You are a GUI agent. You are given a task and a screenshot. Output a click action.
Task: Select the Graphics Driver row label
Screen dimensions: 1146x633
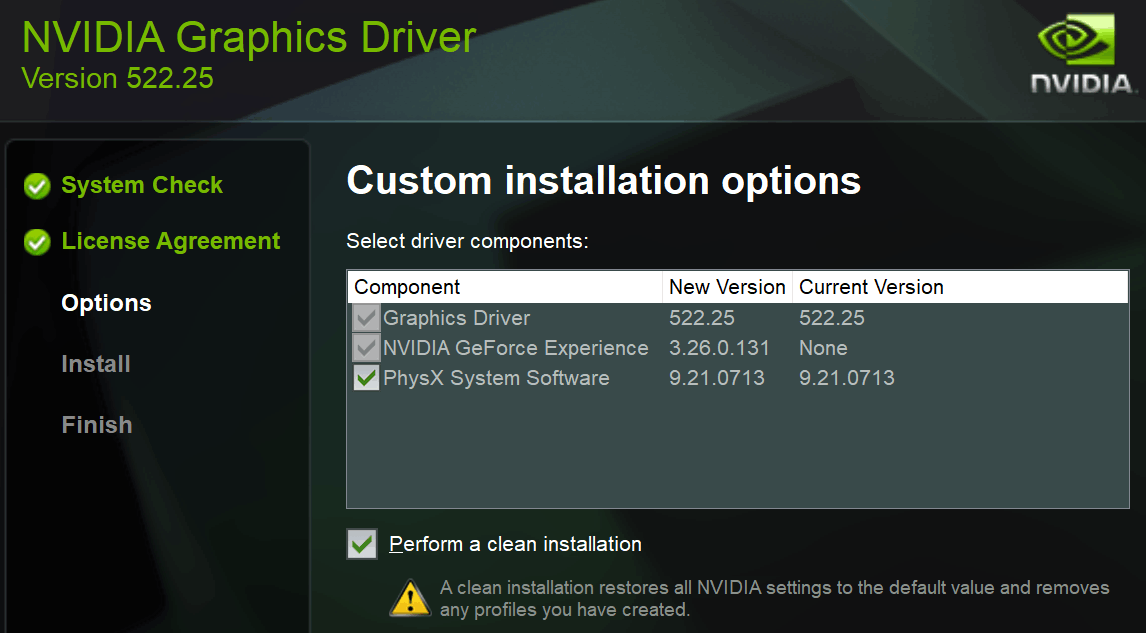tap(457, 318)
